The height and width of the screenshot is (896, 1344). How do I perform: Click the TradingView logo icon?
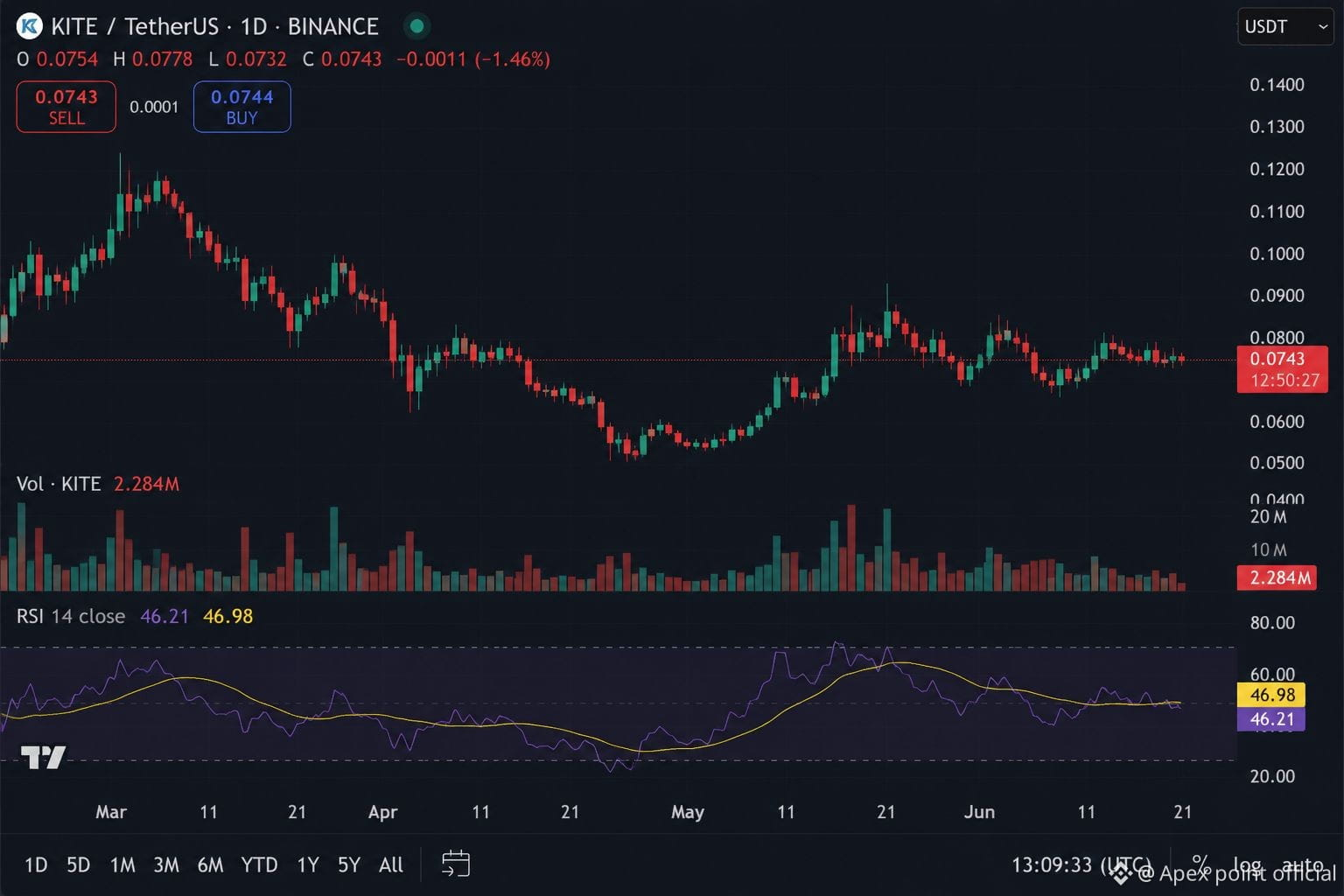43,757
